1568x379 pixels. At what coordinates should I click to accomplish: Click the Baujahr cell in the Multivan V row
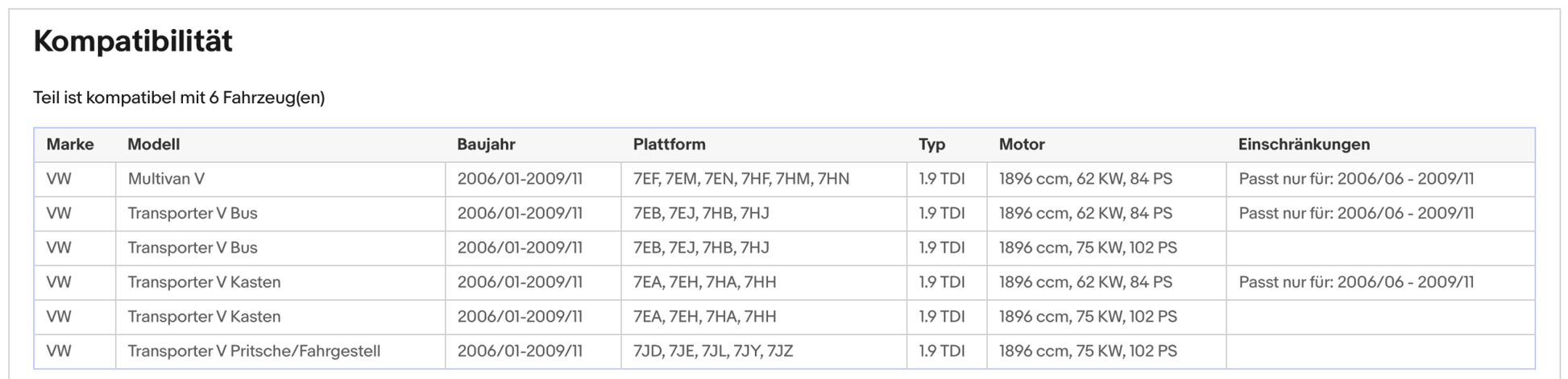point(520,179)
